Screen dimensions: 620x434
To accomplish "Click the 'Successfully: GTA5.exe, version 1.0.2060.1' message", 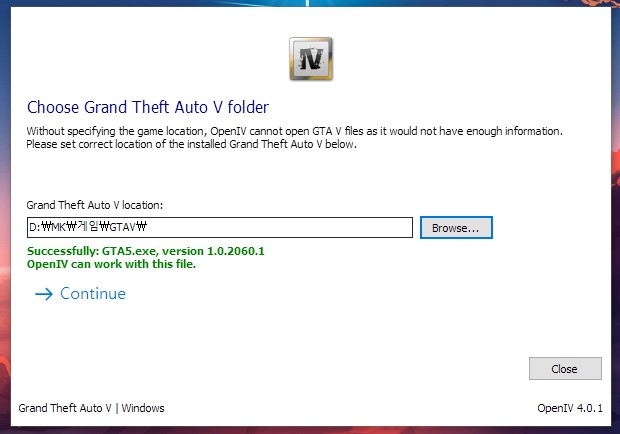I will [x=146, y=251].
